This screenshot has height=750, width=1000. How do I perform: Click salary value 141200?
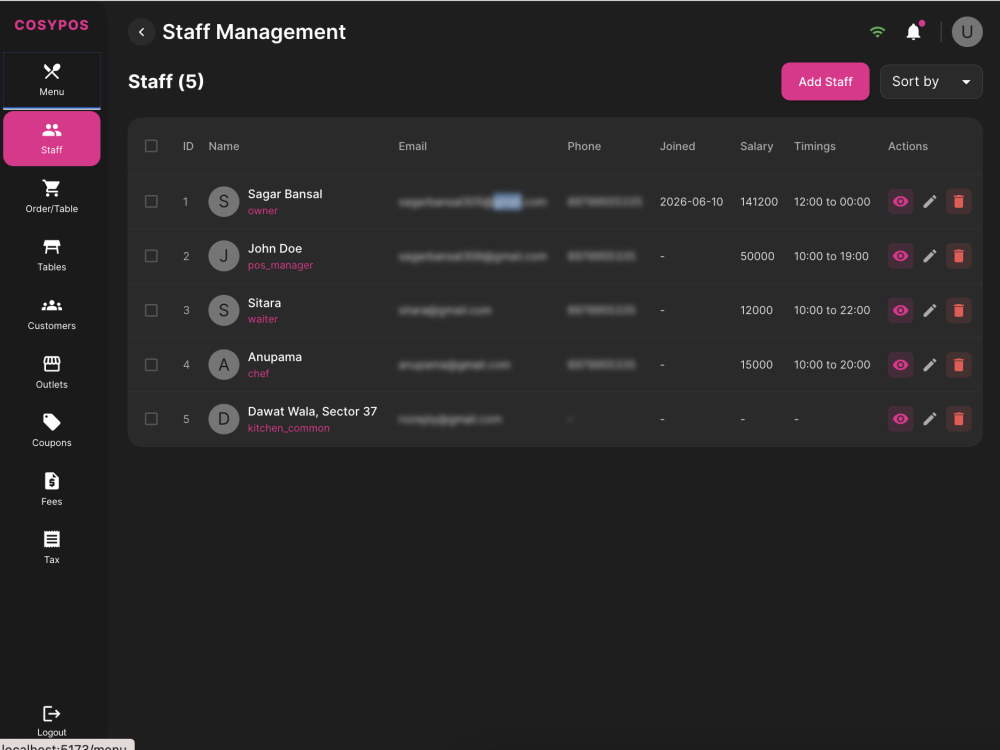coord(759,202)
